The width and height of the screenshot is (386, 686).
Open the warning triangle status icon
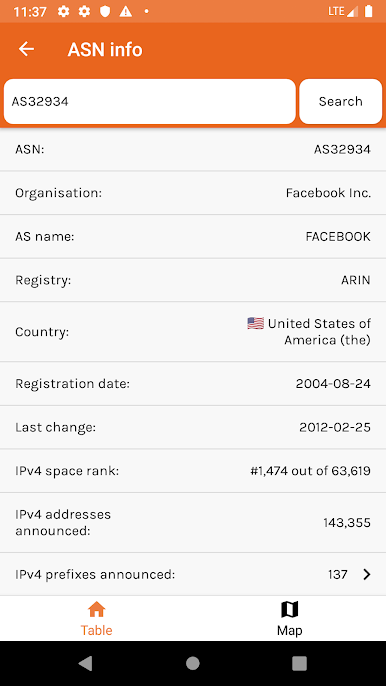click(126, 11)
